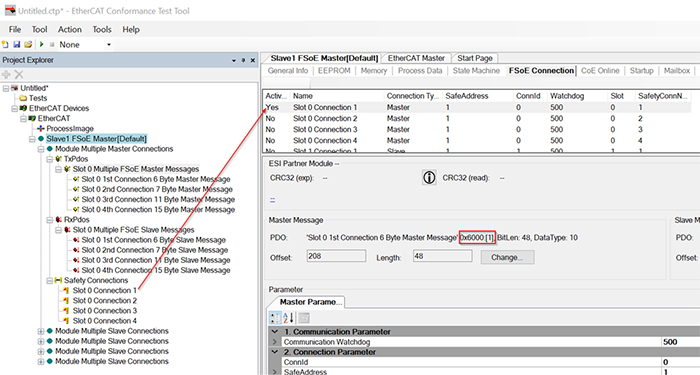Screen dimensions: 700x375
Task: Click the RxPdos icon in tree
Action: (x=58, y=220)
